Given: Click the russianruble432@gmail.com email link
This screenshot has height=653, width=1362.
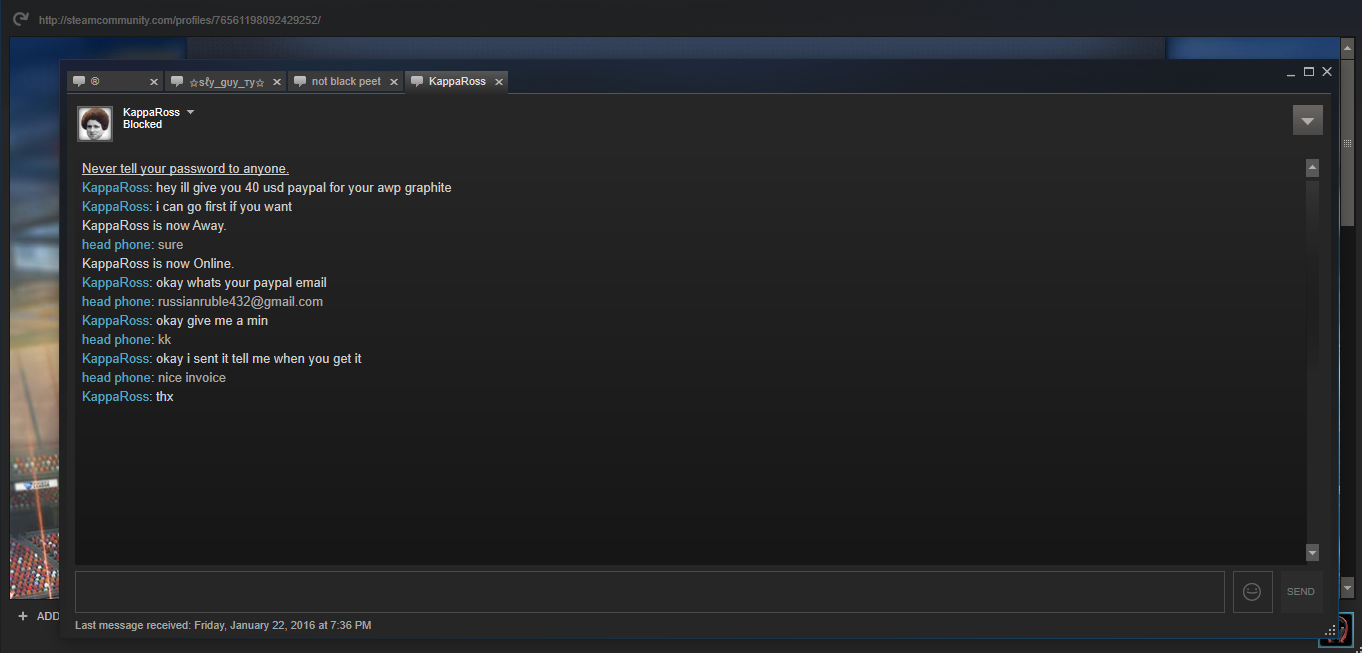Looking at the screenshot, I should click(x=240, y=301).
